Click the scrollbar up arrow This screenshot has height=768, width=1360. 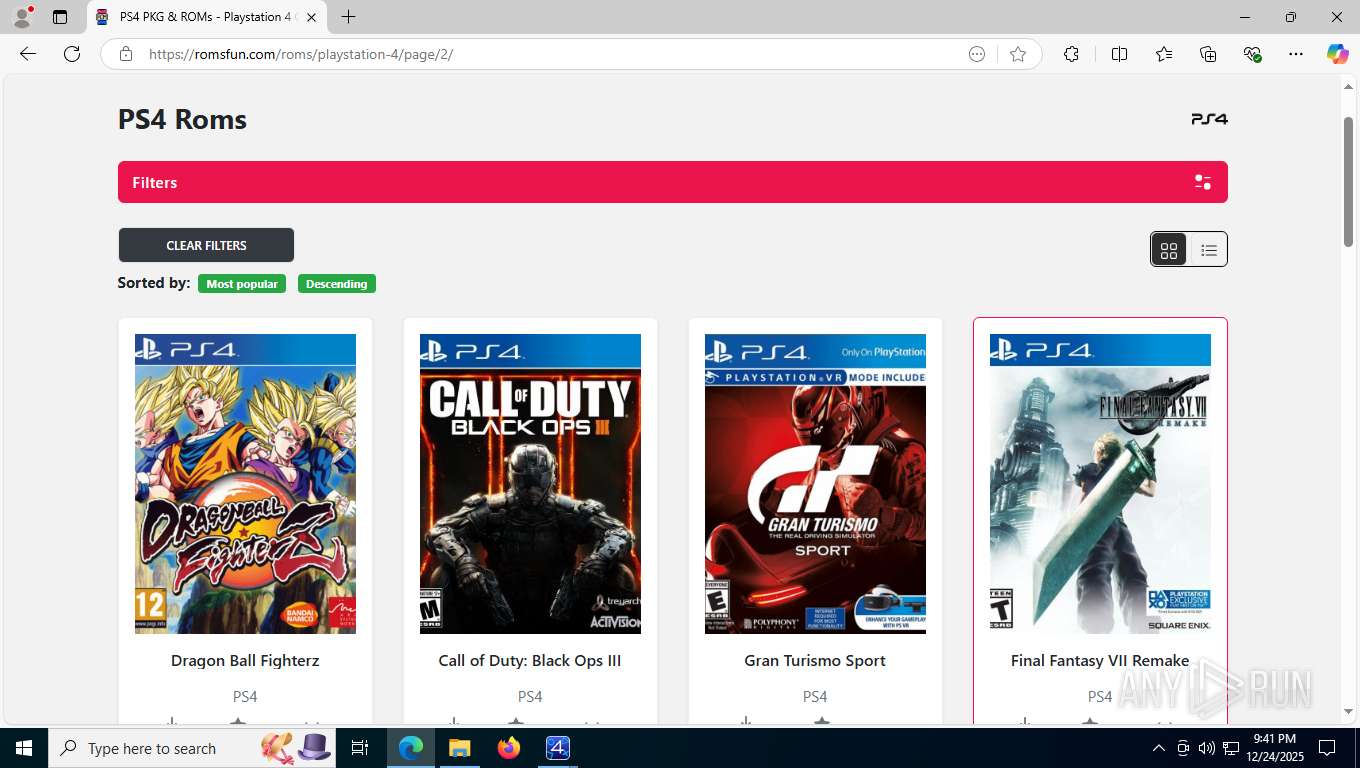coord(1348,88)
